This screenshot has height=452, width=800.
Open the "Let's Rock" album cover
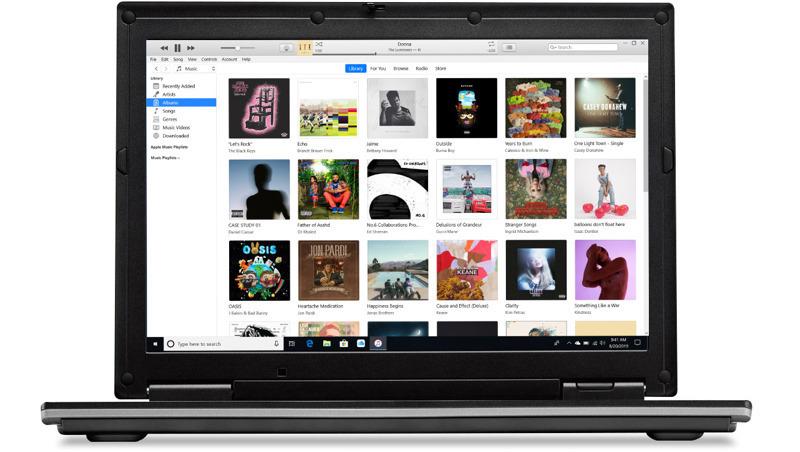(259, 108)
